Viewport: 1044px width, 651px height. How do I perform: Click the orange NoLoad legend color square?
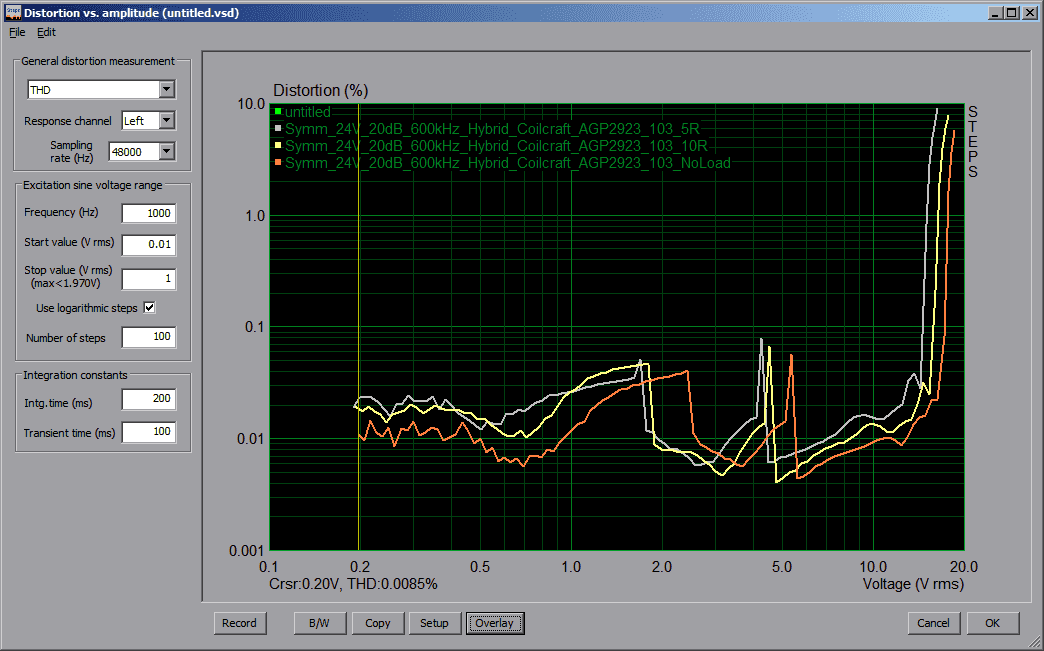(x=278, y=163)
